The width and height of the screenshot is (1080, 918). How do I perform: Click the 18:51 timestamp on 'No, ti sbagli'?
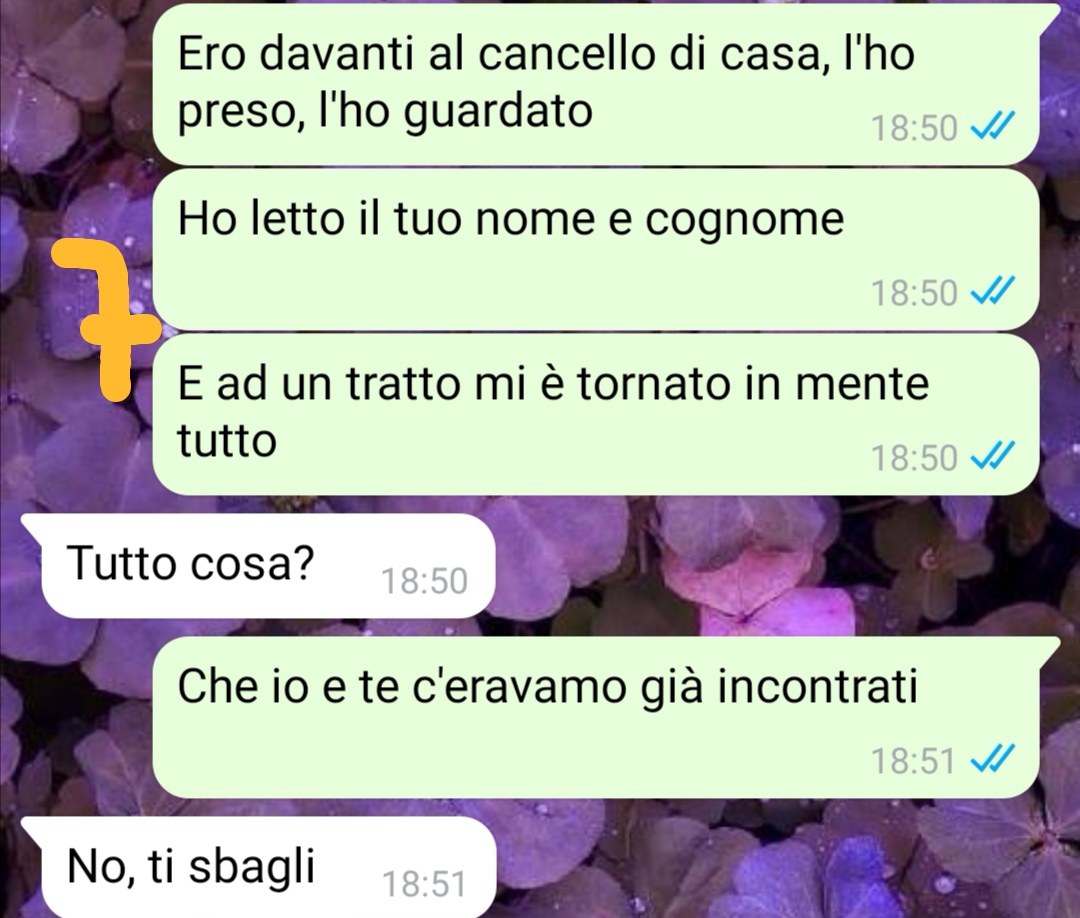click(x=424, y=884)
